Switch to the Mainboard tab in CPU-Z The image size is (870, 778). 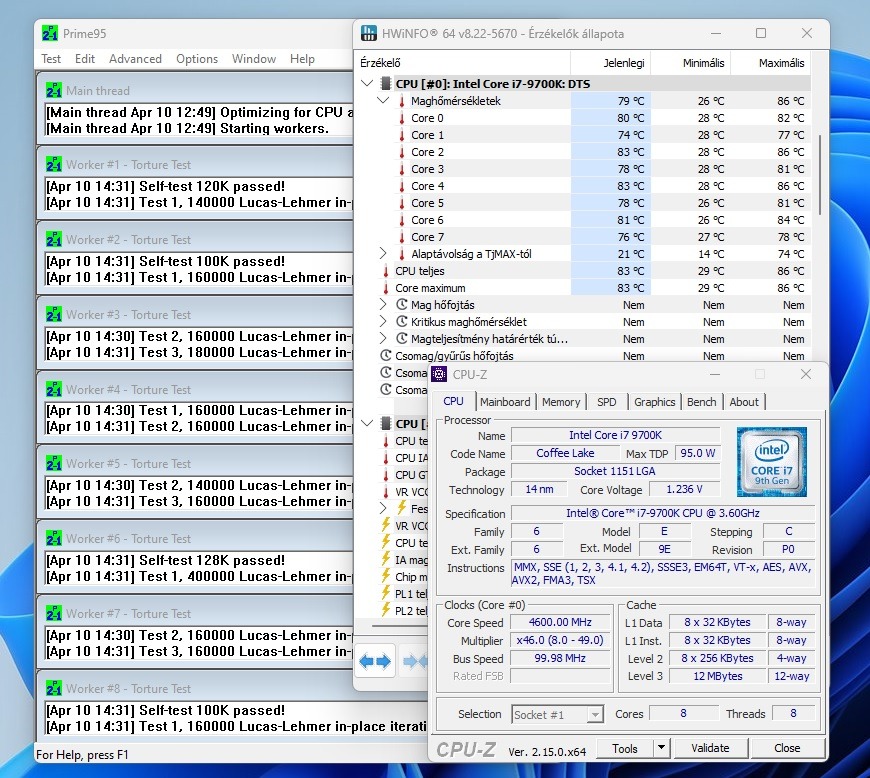505,402
